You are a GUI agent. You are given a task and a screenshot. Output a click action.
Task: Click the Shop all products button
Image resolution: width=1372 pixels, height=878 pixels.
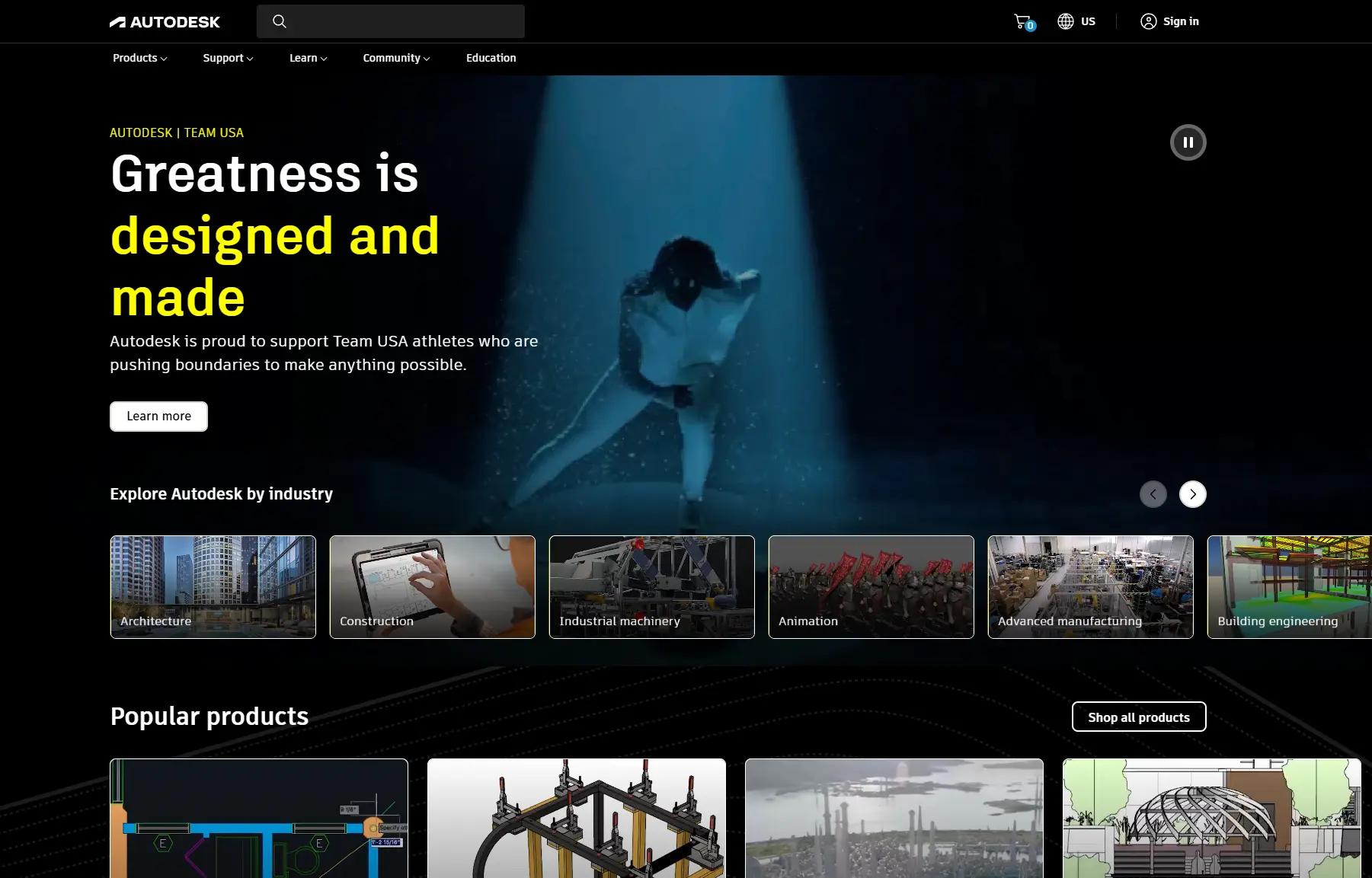point(1138,717)
